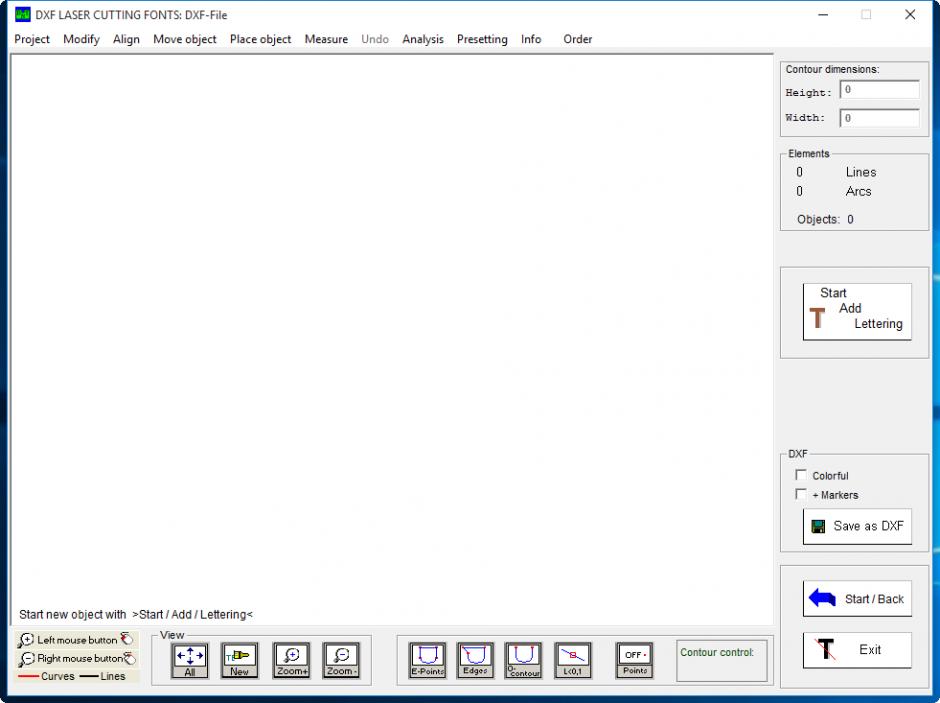Viewport: 940px width, 703px height.
Task: Activate the O-Contour icon
Action: [523, 660]
